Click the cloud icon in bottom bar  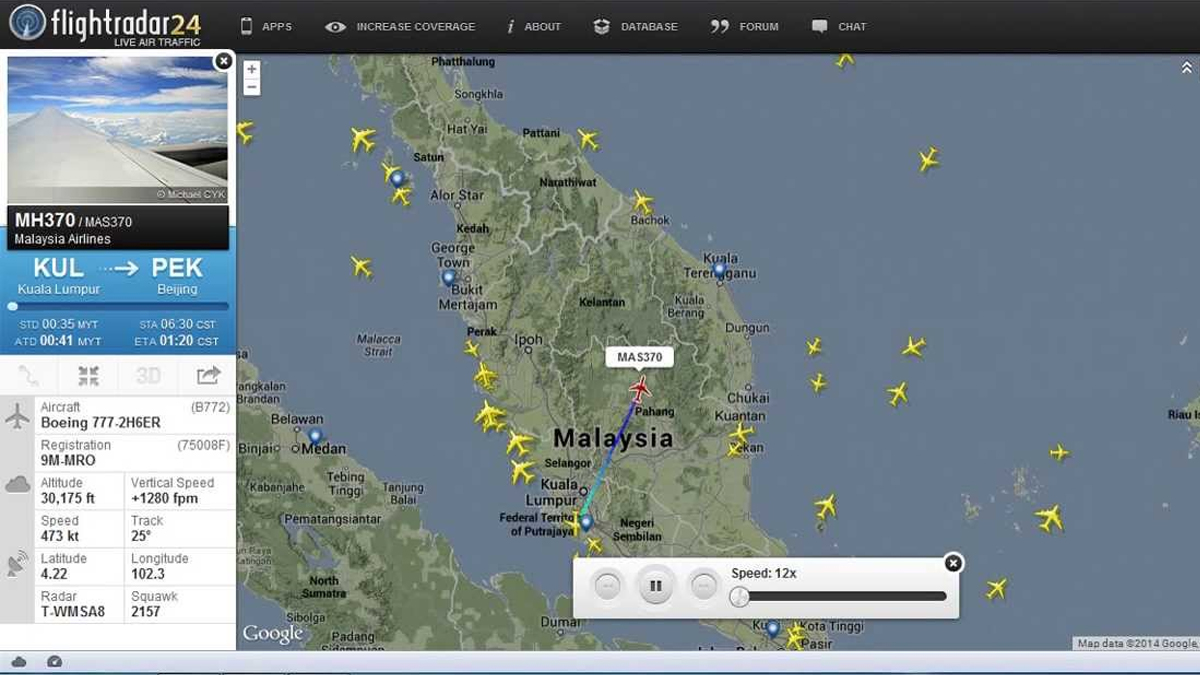click(18, 662)
